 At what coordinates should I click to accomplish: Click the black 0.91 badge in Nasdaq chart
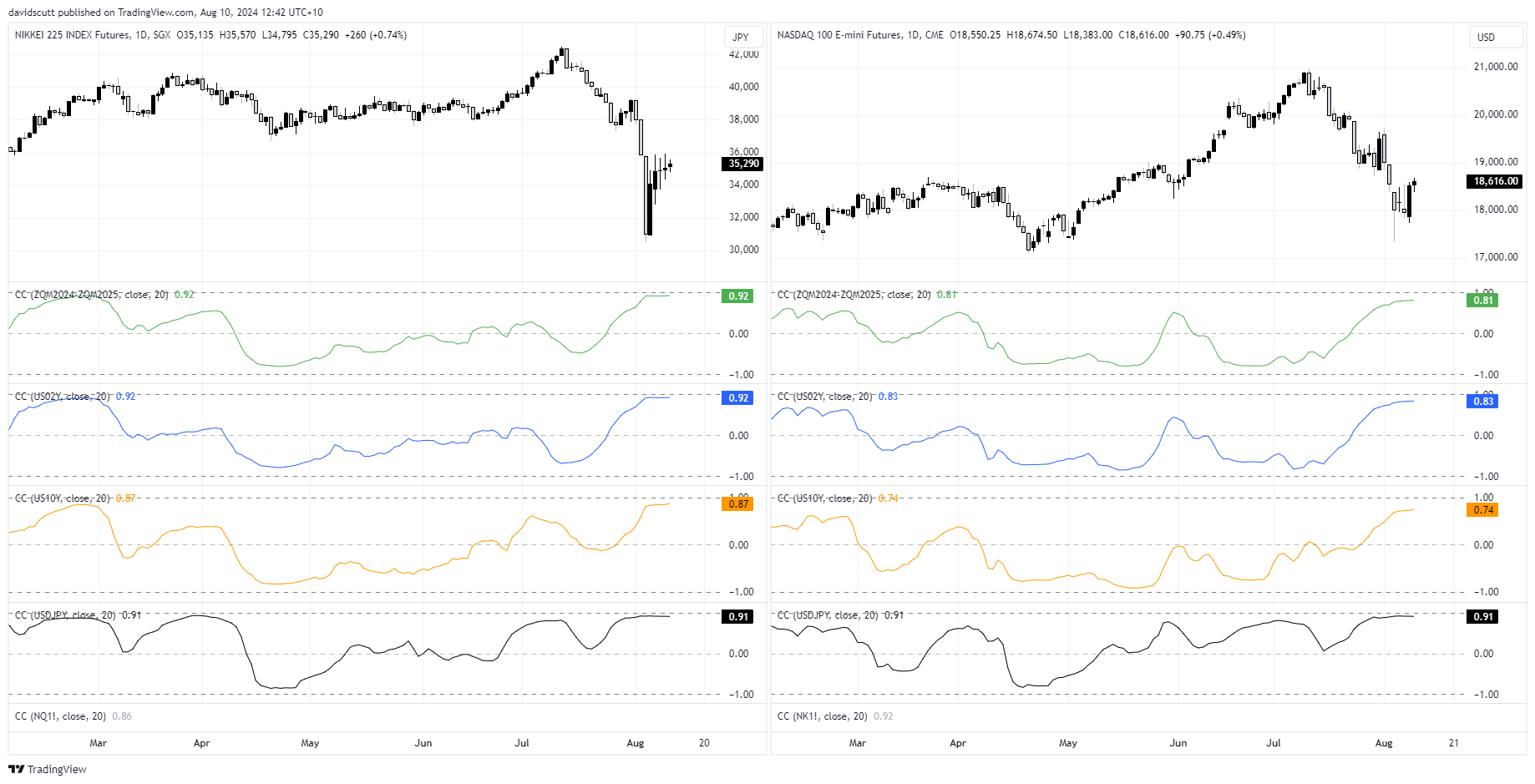(1482, 617)
